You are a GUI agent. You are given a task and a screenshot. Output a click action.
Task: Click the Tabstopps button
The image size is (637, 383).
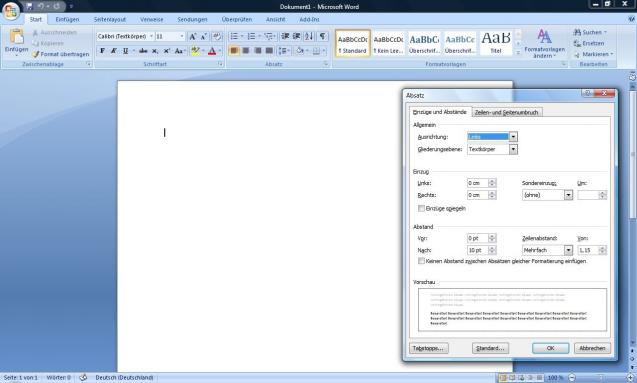point(429,348)
